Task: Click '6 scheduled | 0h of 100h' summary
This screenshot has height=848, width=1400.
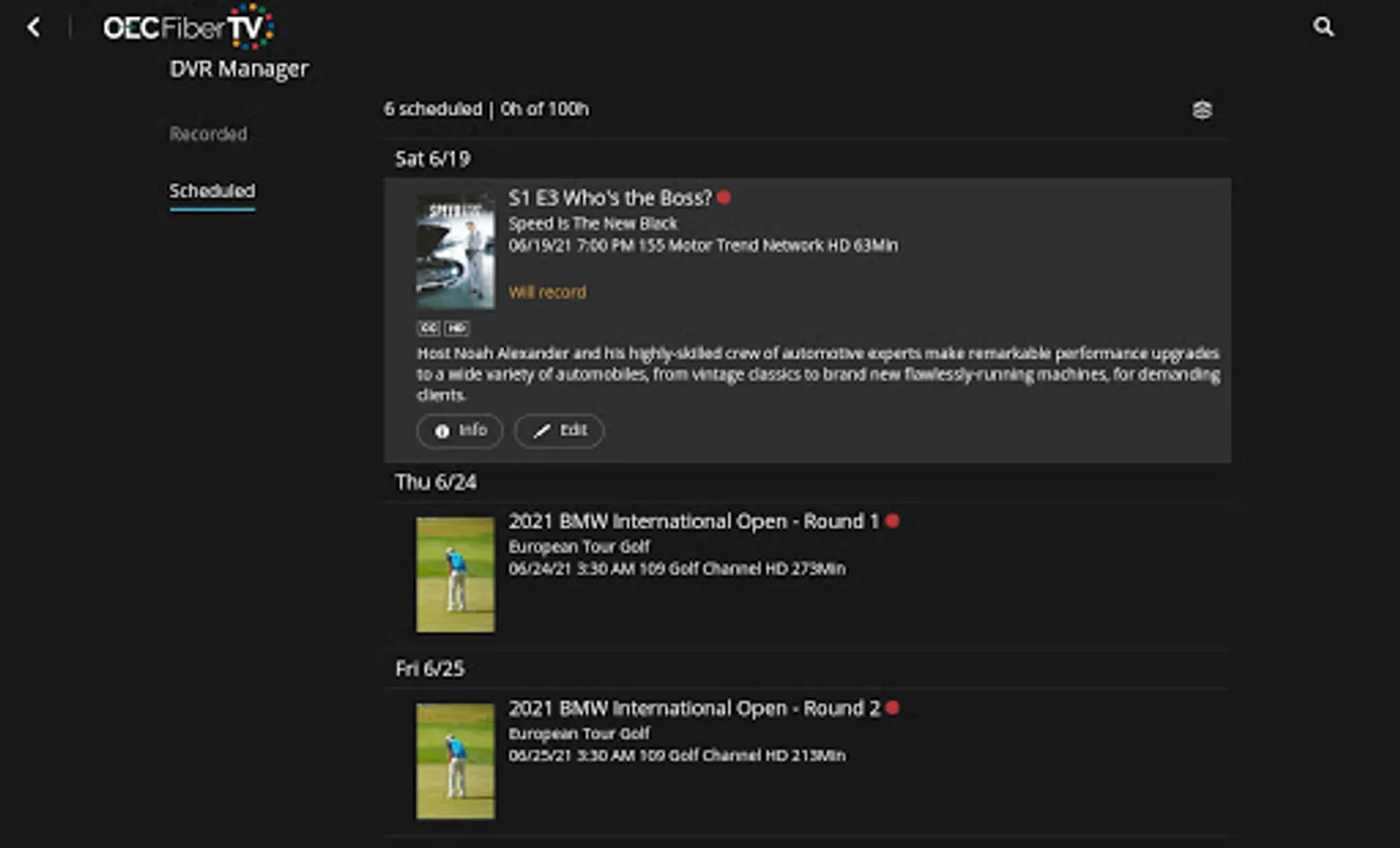Action: (x=486, y=109)
